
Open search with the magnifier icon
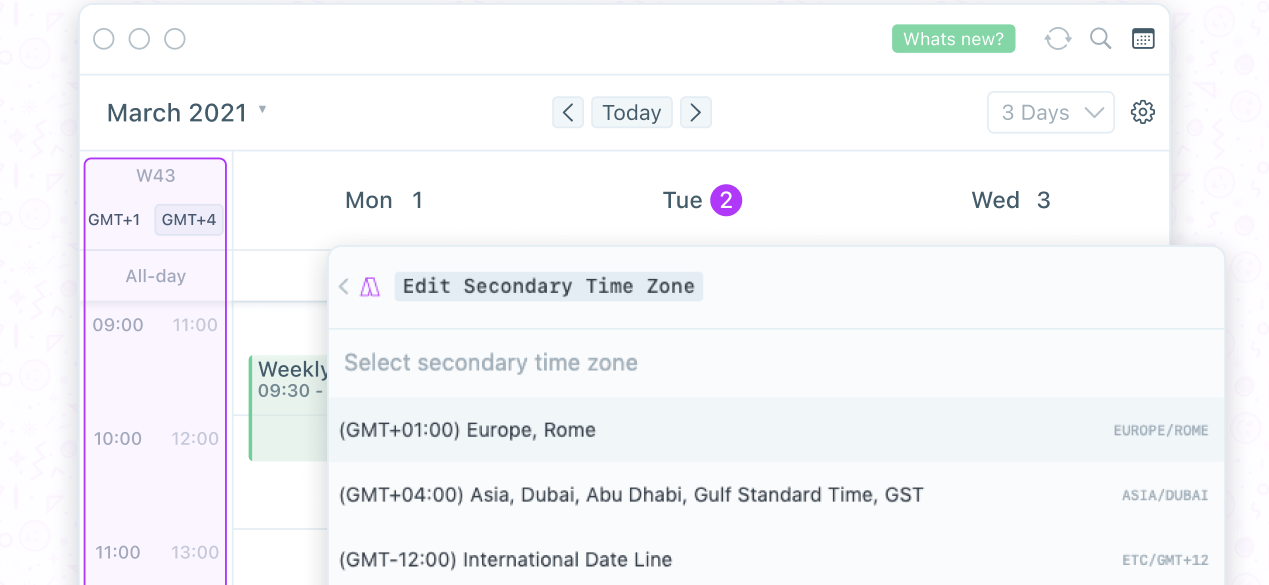pos(1100,39)
